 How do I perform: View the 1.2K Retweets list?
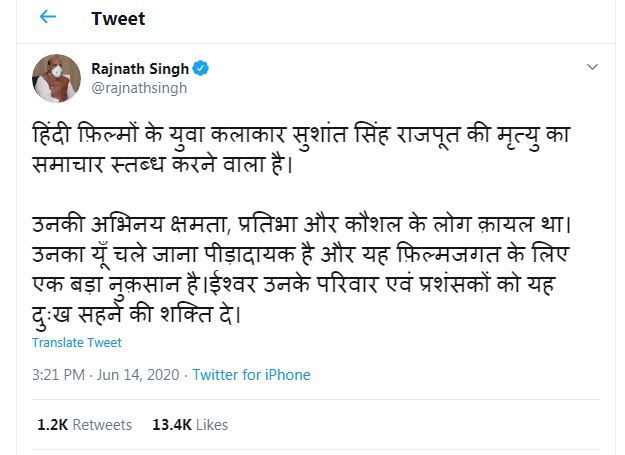[84, 425]
